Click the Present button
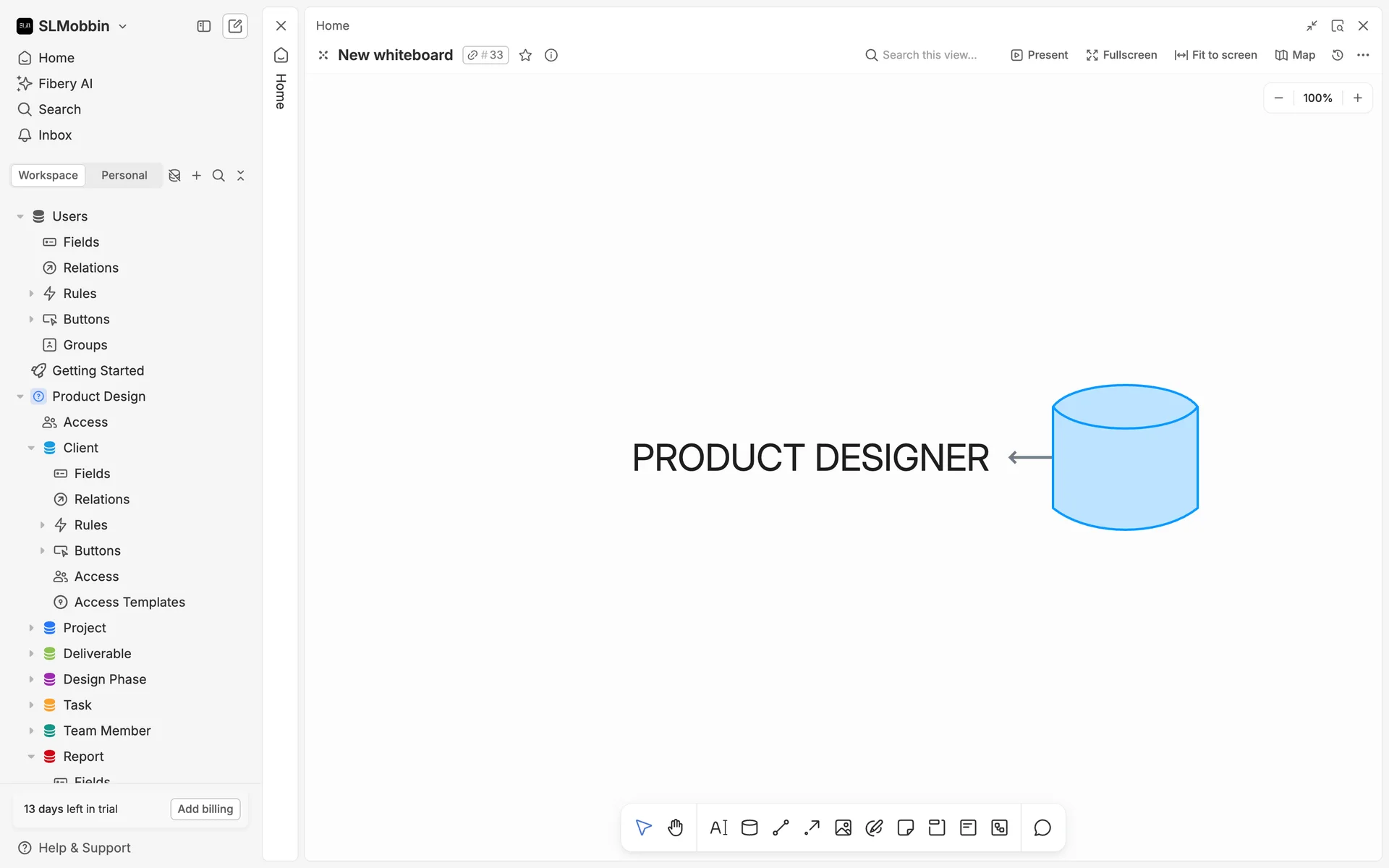The width and height of the screenshot is (1389, 868). (1039, 55)
